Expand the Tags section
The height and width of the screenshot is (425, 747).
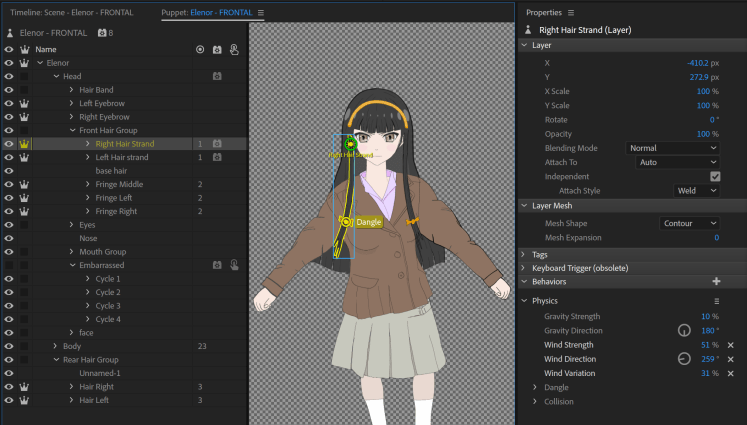525,255
